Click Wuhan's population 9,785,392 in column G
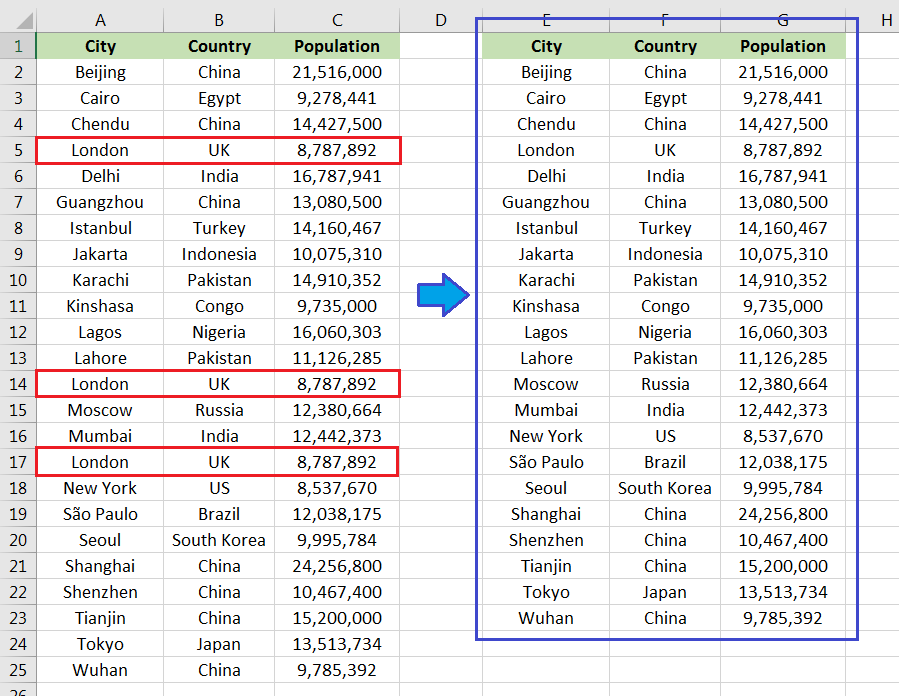Image resolution: width=899 pixels, height=696 pixels. pyautogui.click(x=783, y=618)
